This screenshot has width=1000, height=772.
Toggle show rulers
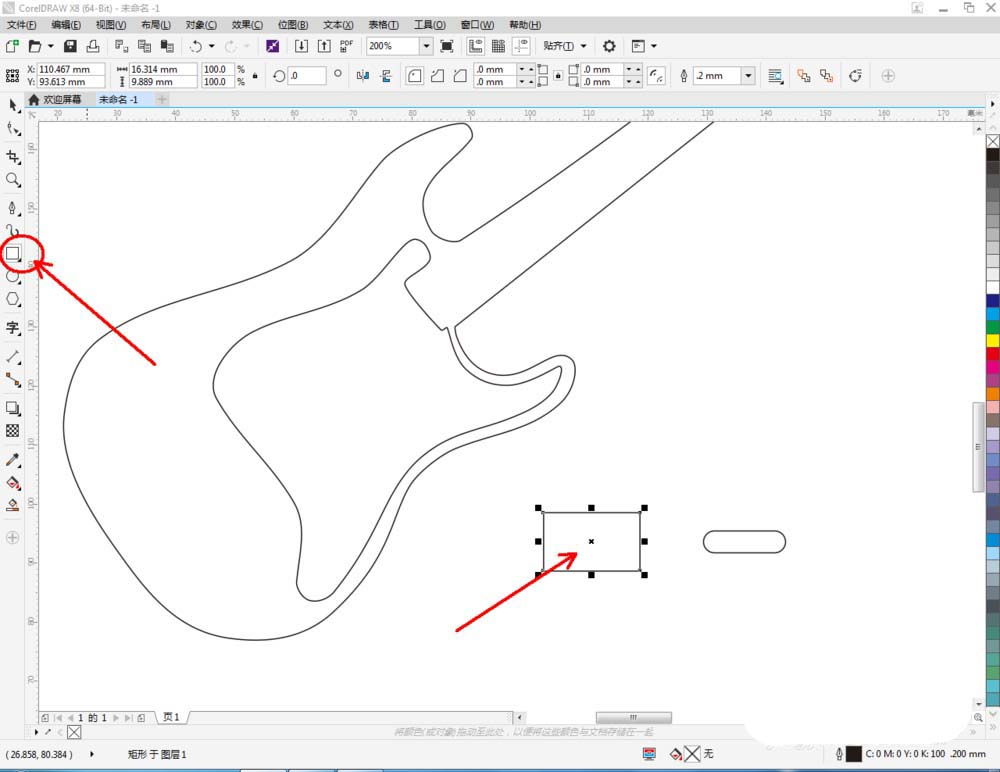pyautogui.click(x=475, y=46)
